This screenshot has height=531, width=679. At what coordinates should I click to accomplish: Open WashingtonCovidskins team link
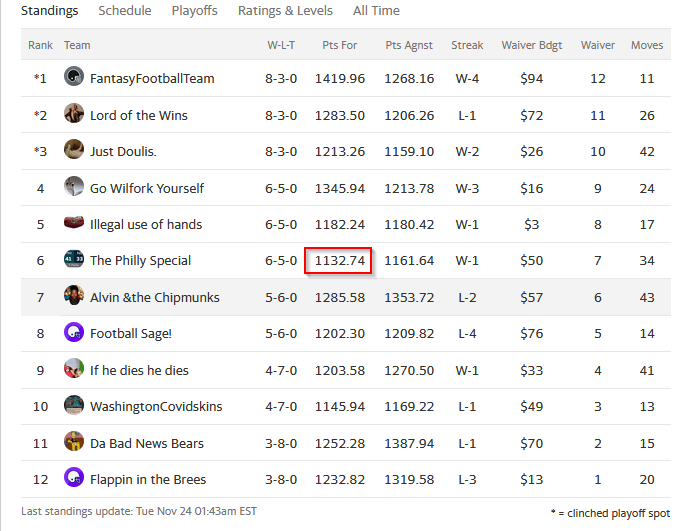pyautogui.click(x=156, y=407)
